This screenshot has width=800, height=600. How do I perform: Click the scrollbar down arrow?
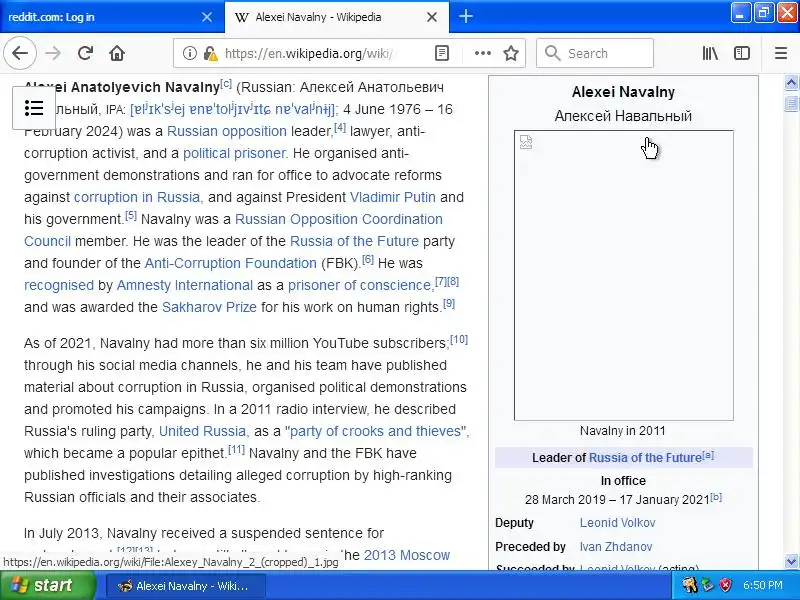click(791, 562)
